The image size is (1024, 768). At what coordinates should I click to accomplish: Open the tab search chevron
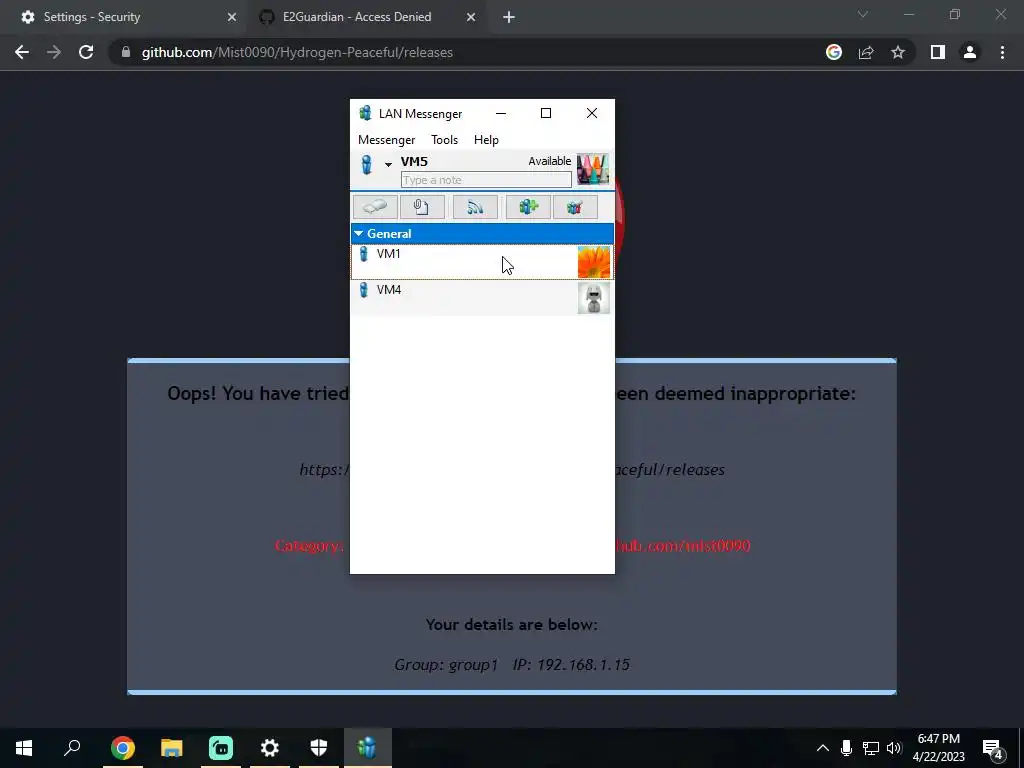pos(863,14)
